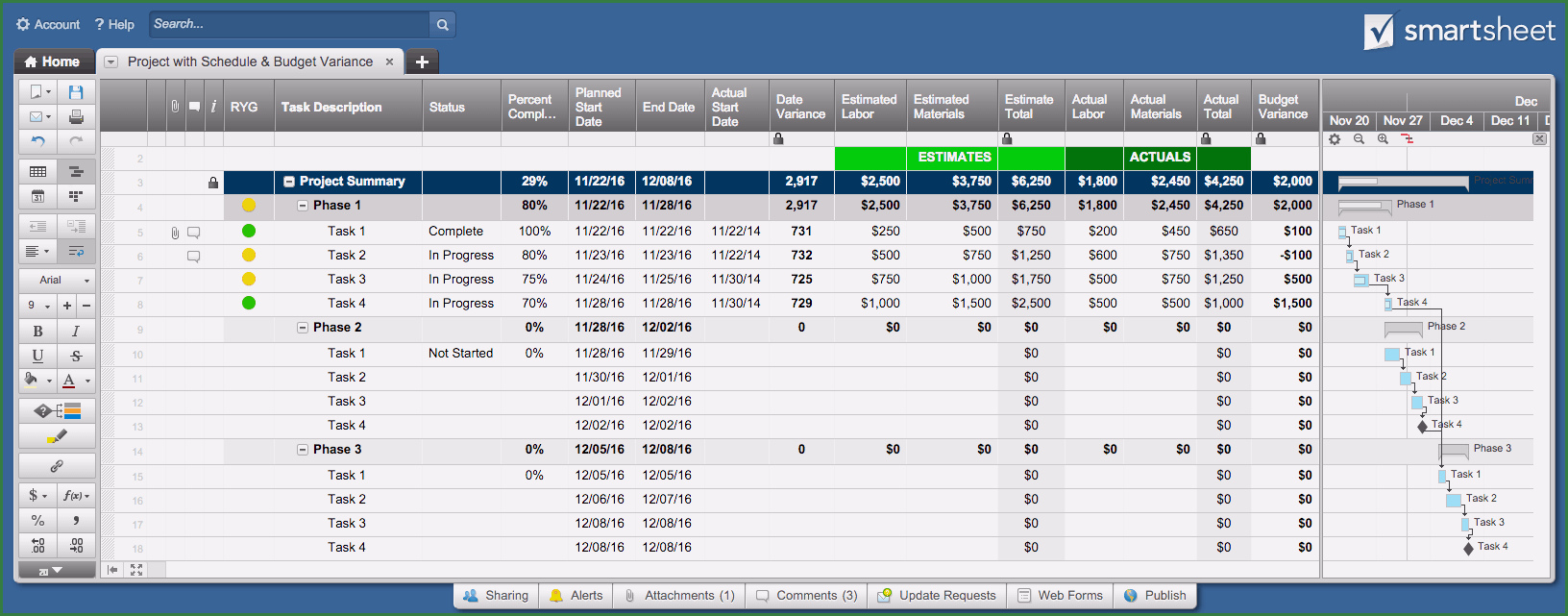
Task: Show critical path in Gantt chart
Action: tap(1408, 139)
